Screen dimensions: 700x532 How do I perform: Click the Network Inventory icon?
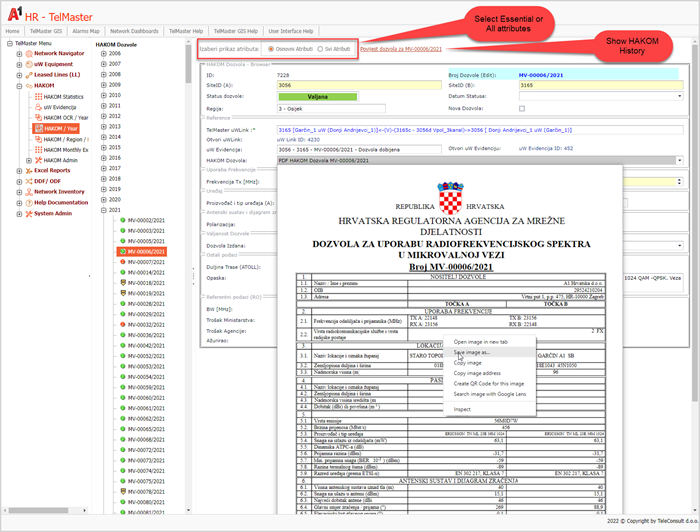[x=29, y=192]
